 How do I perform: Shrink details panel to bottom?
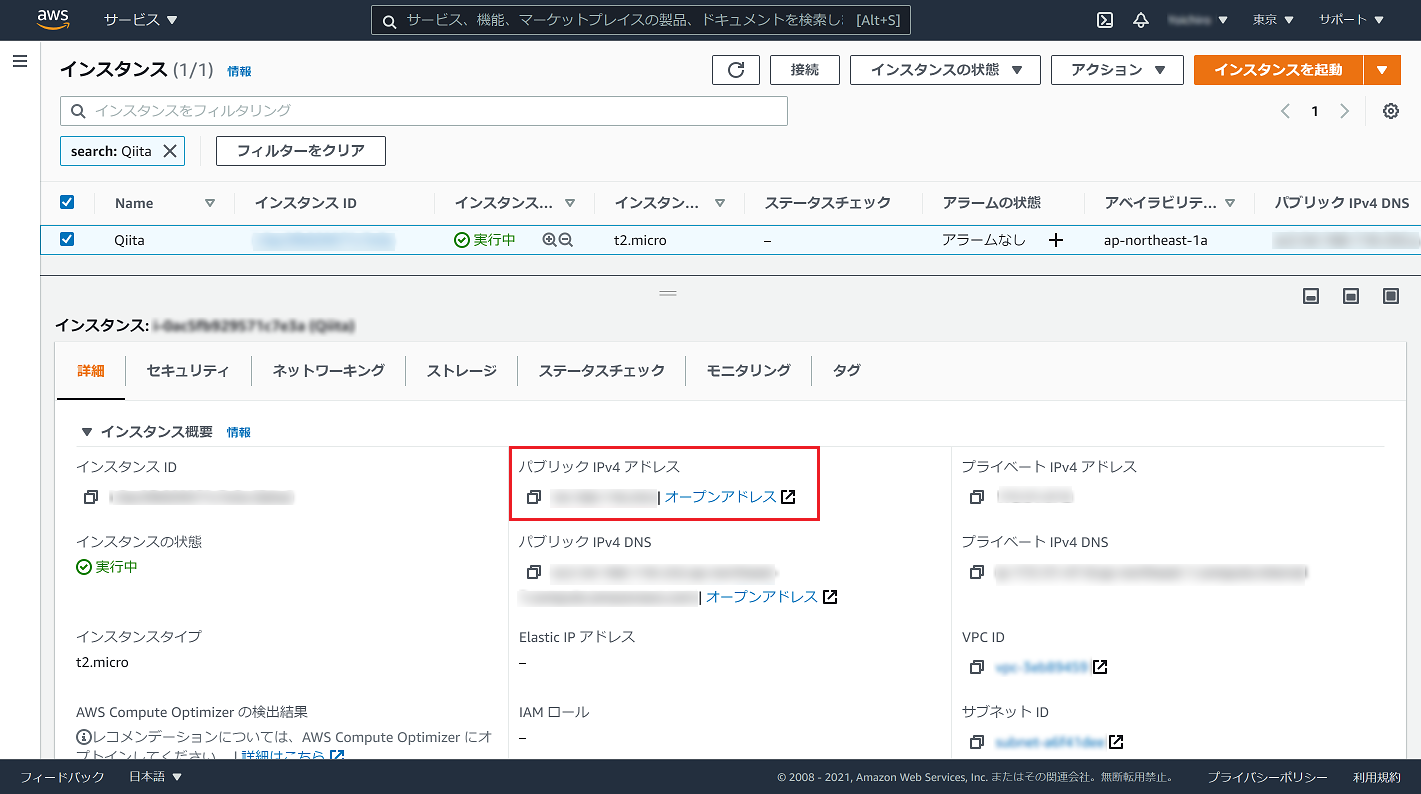click(1311, 296)
